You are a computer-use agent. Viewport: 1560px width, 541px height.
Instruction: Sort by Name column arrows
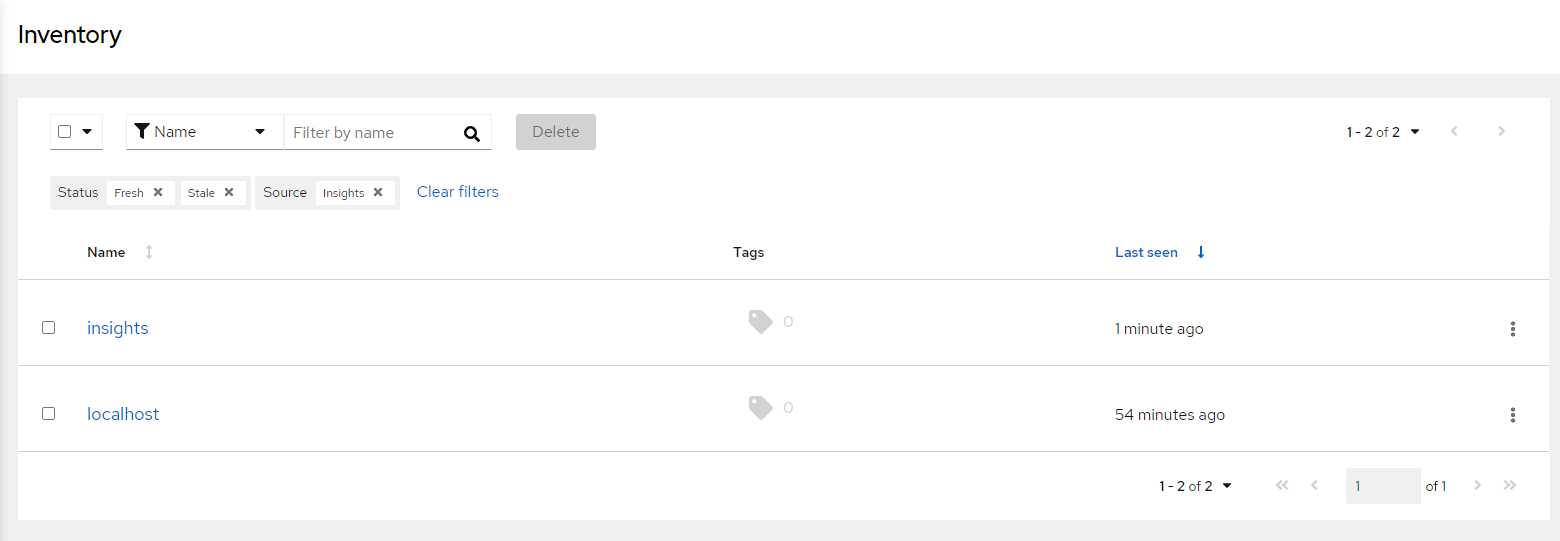[x=149, y=252]
